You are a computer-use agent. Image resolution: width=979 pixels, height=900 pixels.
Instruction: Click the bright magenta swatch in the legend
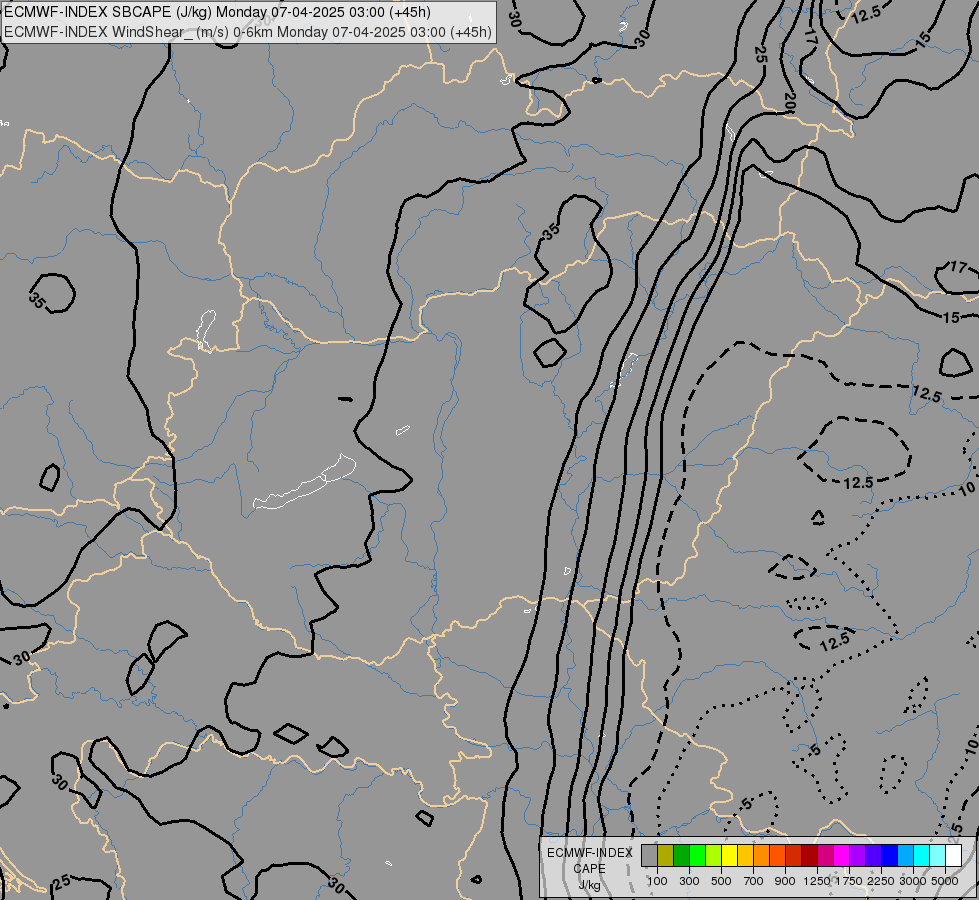tap(842, 855)
